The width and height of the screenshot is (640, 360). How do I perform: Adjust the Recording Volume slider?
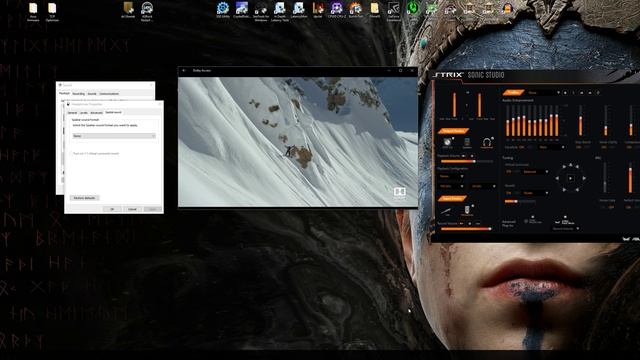pos(466,229)
